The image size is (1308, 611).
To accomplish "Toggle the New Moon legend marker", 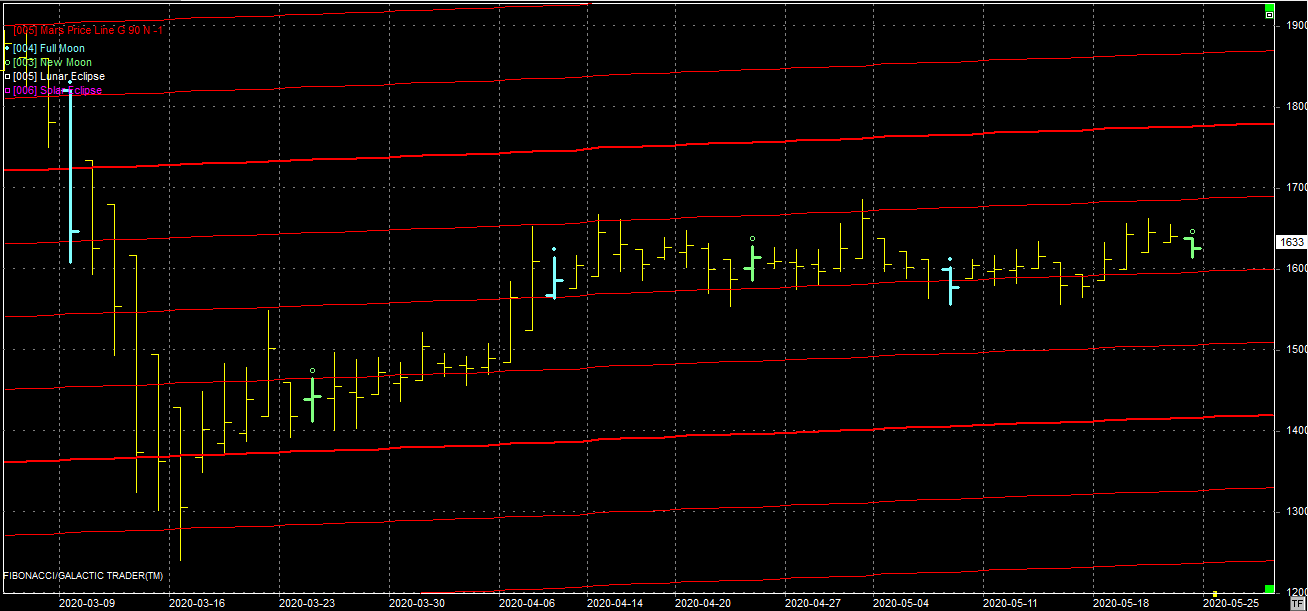I will [7, 62].
